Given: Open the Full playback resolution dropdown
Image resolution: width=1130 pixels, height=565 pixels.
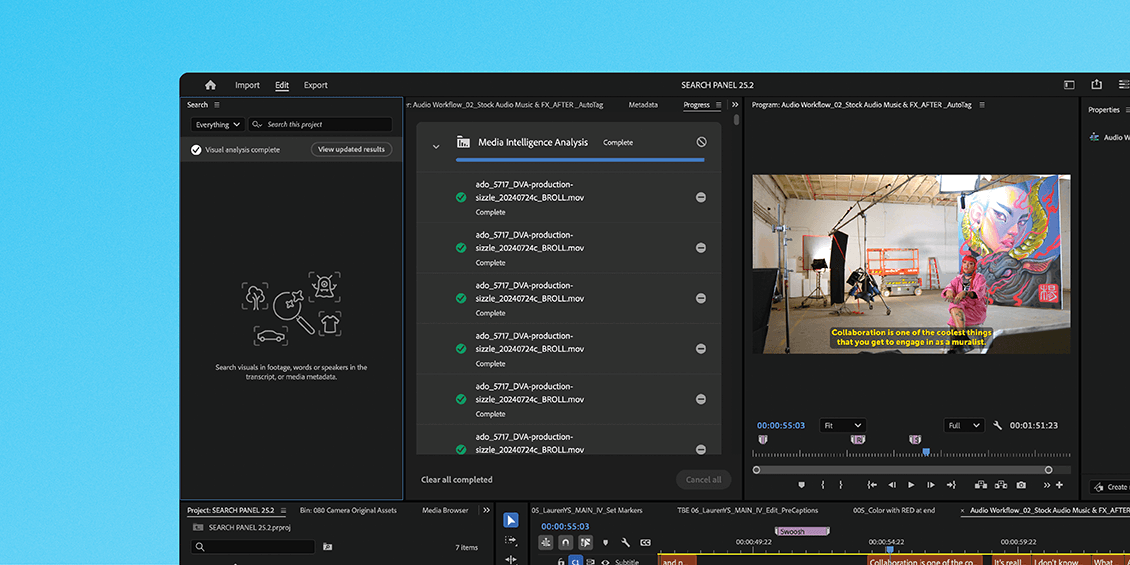Looking at the screenshot, I should 964,425.
